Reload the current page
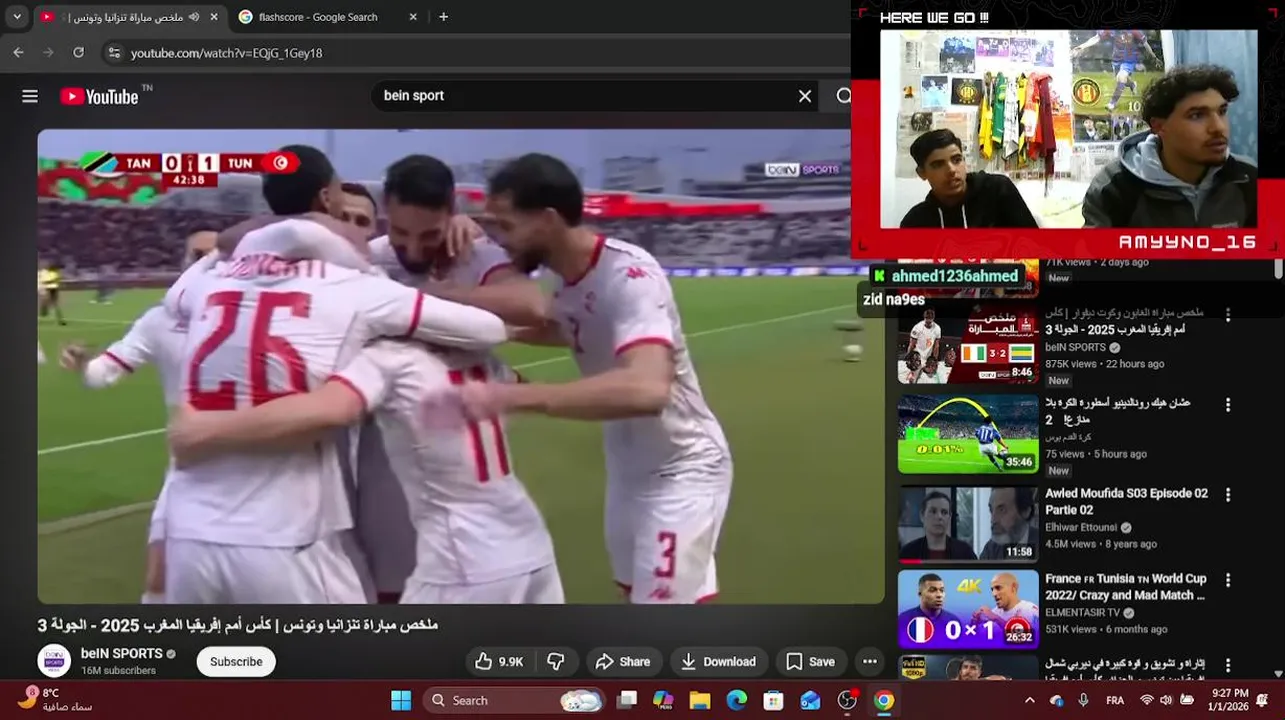1285x720 pixels. coord(79,53)
